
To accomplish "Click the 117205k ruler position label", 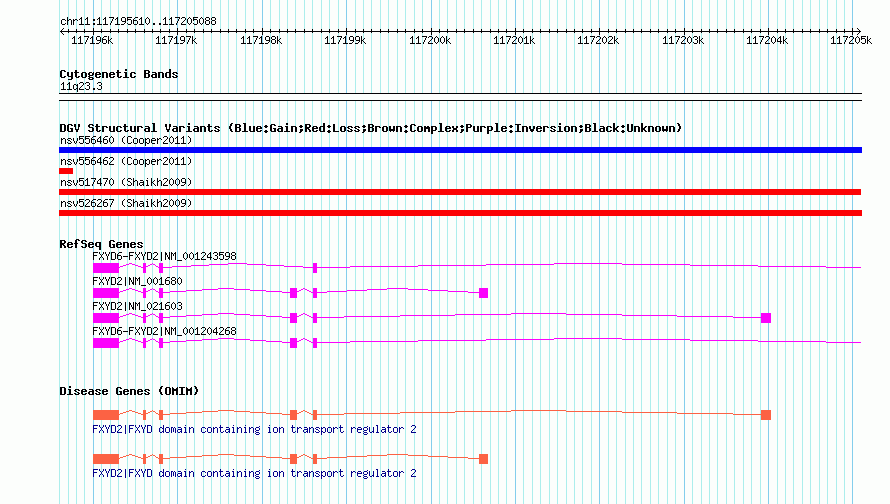I will (x=851, y=40).
